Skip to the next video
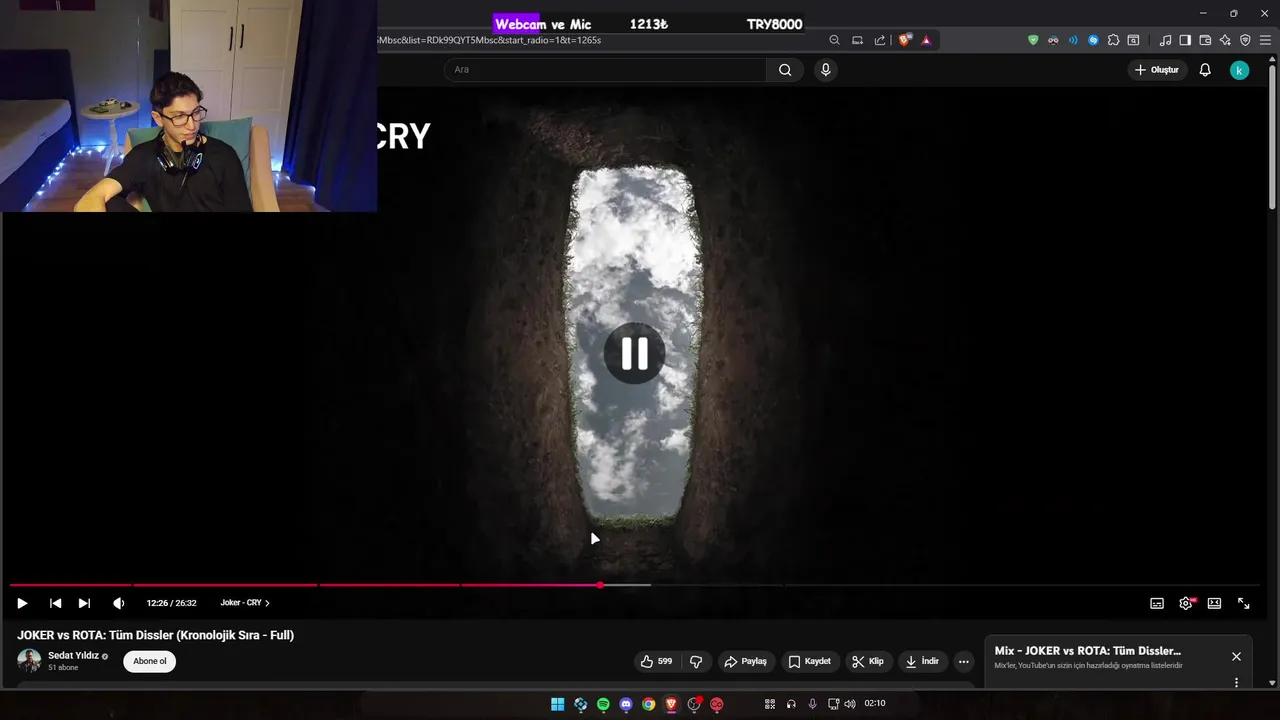Viewport: 1280px width, 720px height. coord(84,603)
